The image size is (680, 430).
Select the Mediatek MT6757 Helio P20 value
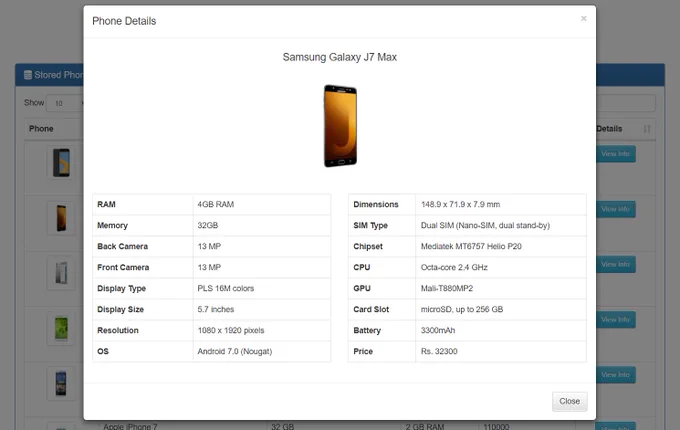click(x=471, y=246)
